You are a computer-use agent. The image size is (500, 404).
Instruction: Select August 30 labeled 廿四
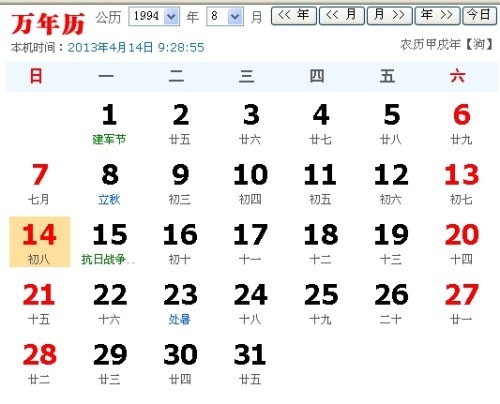pos(180,363)
